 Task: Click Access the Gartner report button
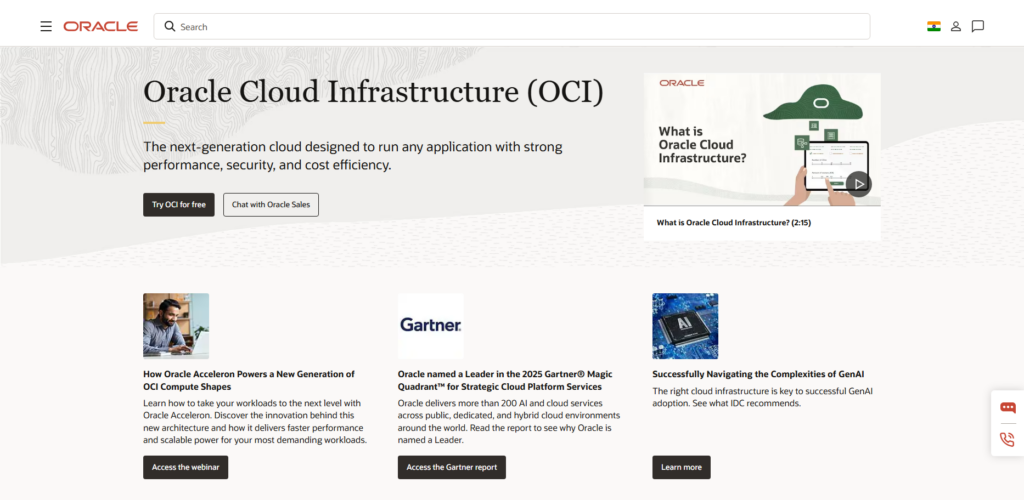tap(452, 467)
